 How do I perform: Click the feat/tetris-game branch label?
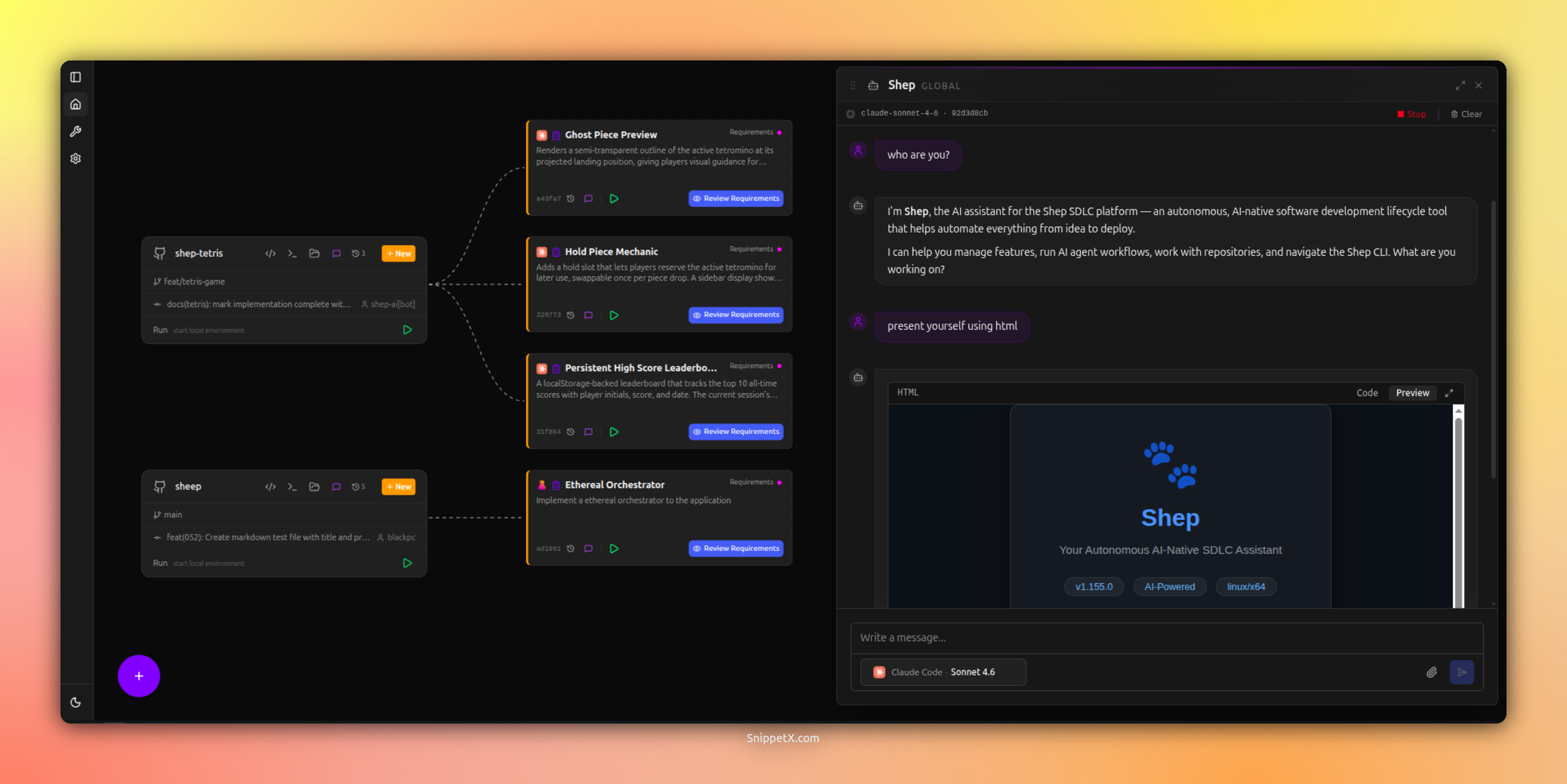tap(194, 281)
